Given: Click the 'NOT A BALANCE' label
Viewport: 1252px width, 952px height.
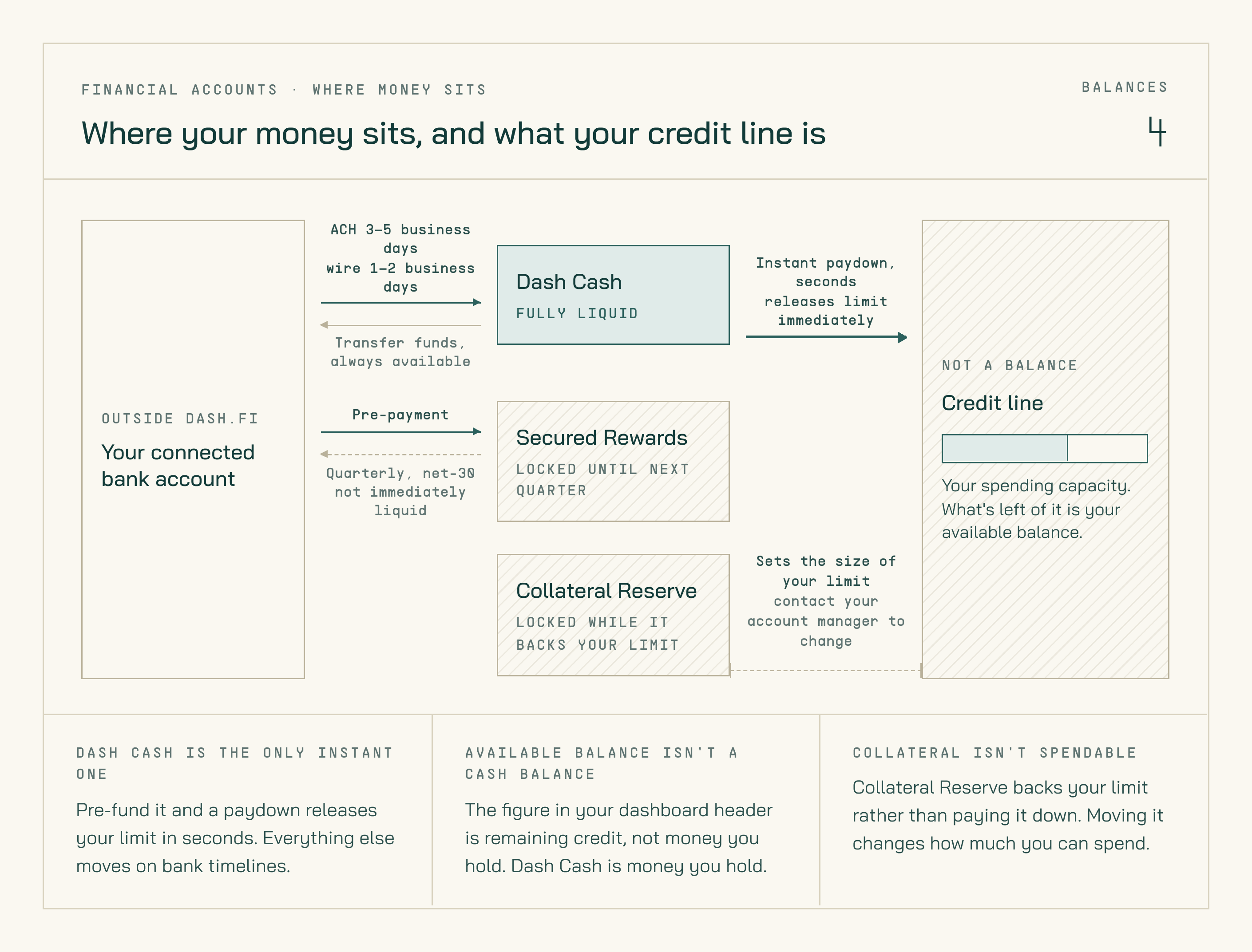Looking at the screenshot, I should coord(1010,366).
